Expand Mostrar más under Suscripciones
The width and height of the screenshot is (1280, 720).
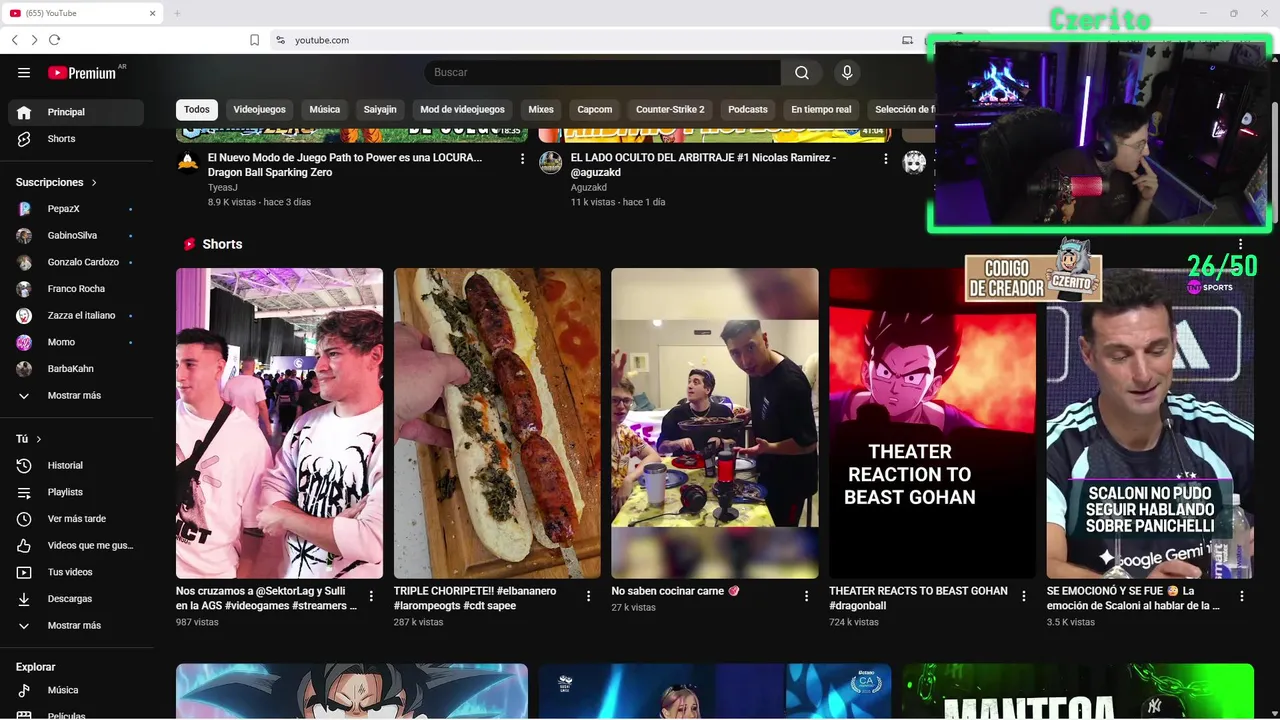[76, 395]
